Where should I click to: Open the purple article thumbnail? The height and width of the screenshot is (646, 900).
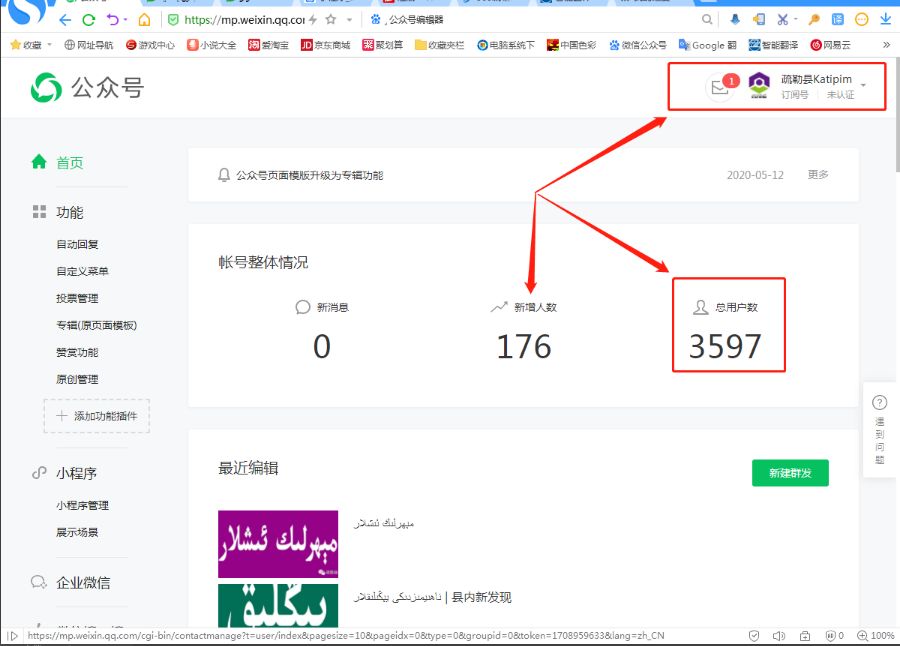coord(278,544)
